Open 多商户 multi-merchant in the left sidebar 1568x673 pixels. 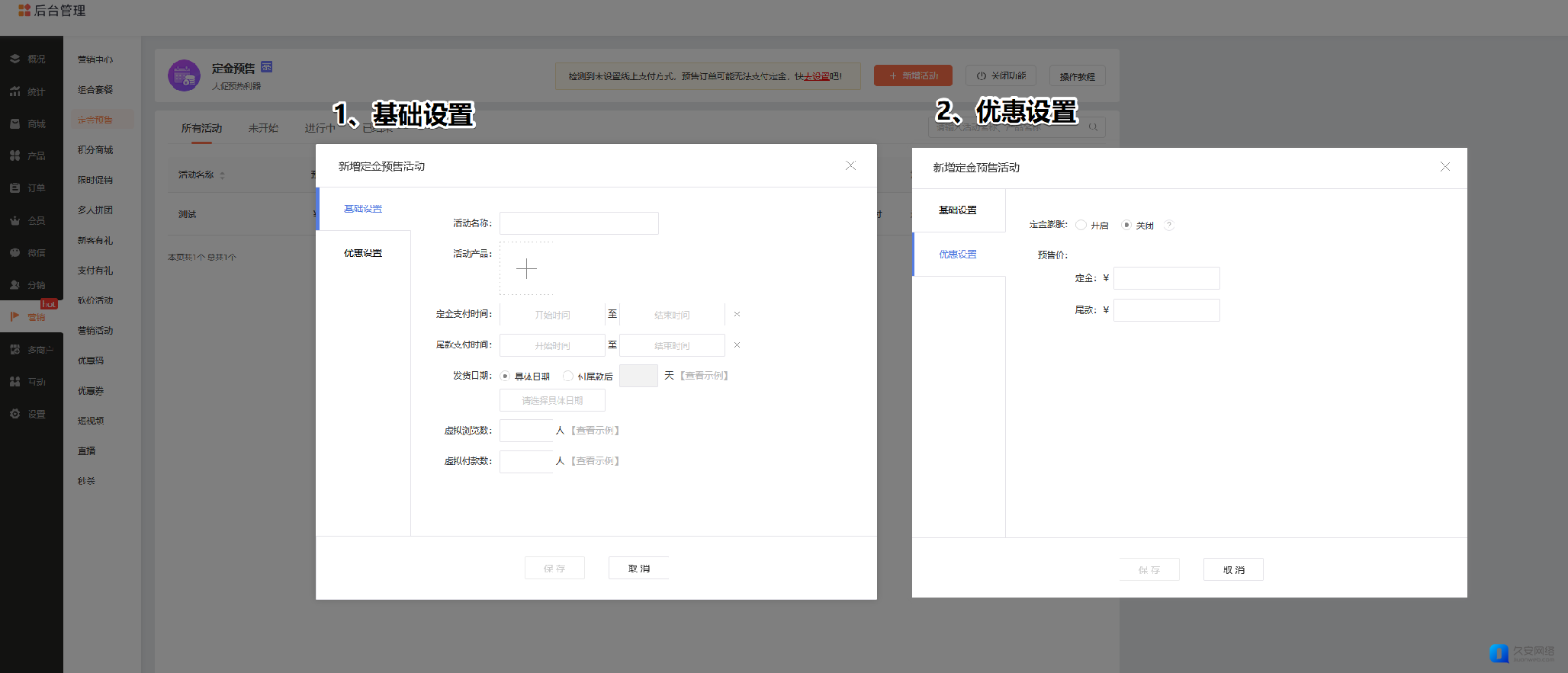coord(31,350)
